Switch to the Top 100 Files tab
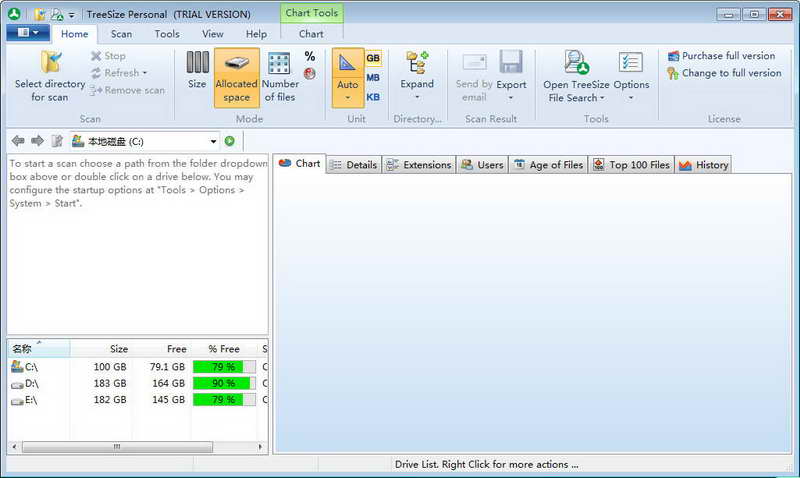Image resolution: width=800 pixels, height=478 pixels. point(632,165)
